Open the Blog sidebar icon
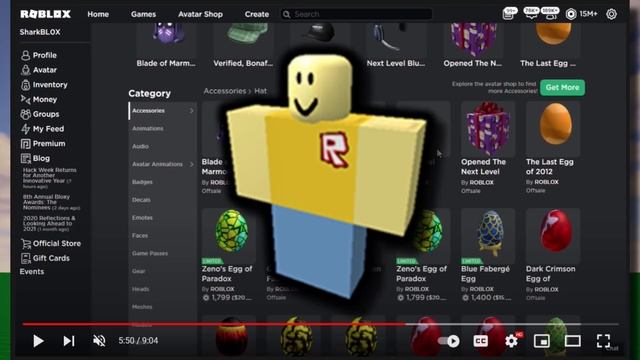 [x=25, y=158]
